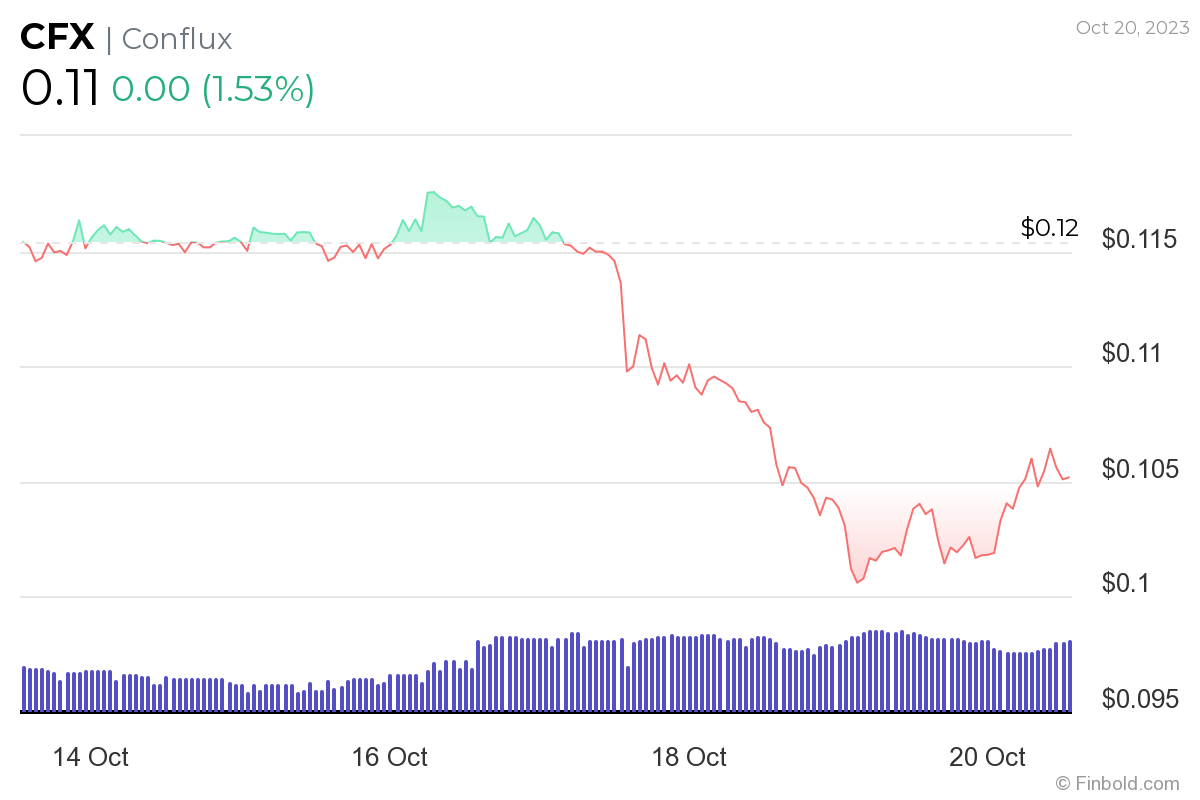
Task: Click the $0.105 y-axis label
Action: (x=1139, y=469)
